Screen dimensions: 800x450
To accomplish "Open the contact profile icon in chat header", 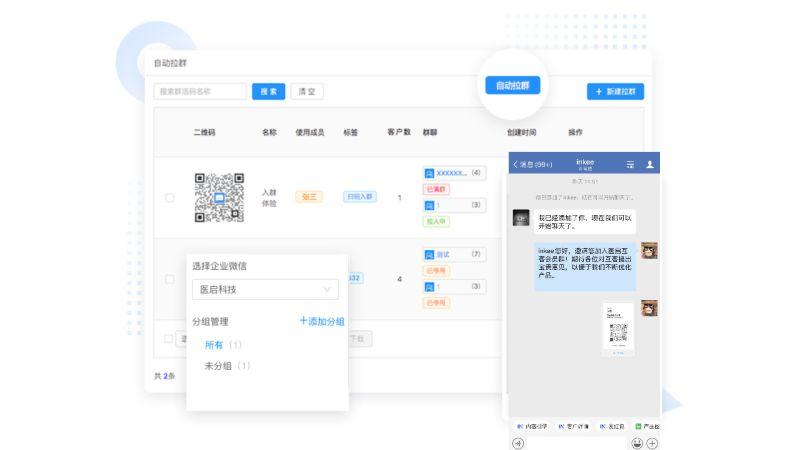I will [x=649, y=164].
